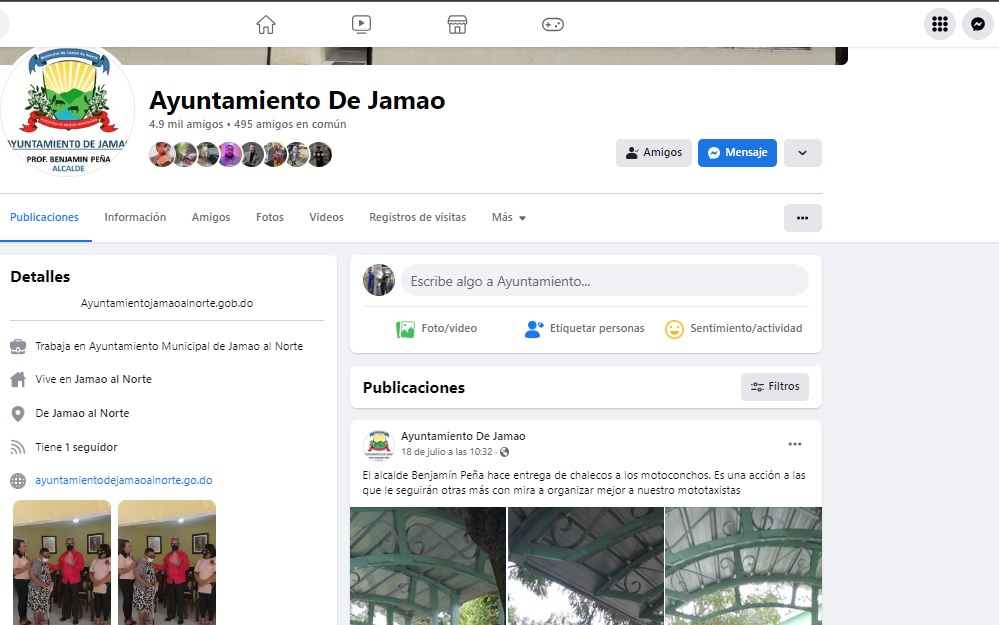Image resolution: width=999 pixels, height=625 pixels.
Task: Open profile options three-dot button
Action: point(803,218)
